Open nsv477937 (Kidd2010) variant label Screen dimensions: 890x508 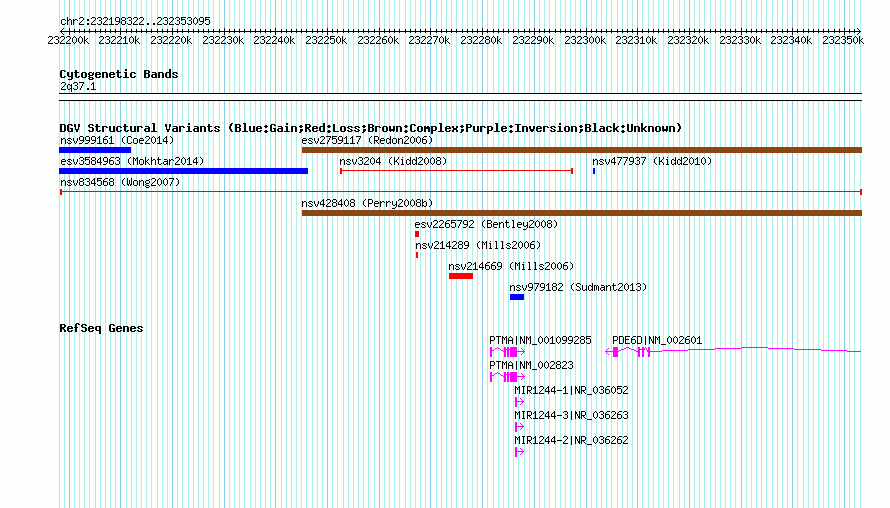(652, 161)
